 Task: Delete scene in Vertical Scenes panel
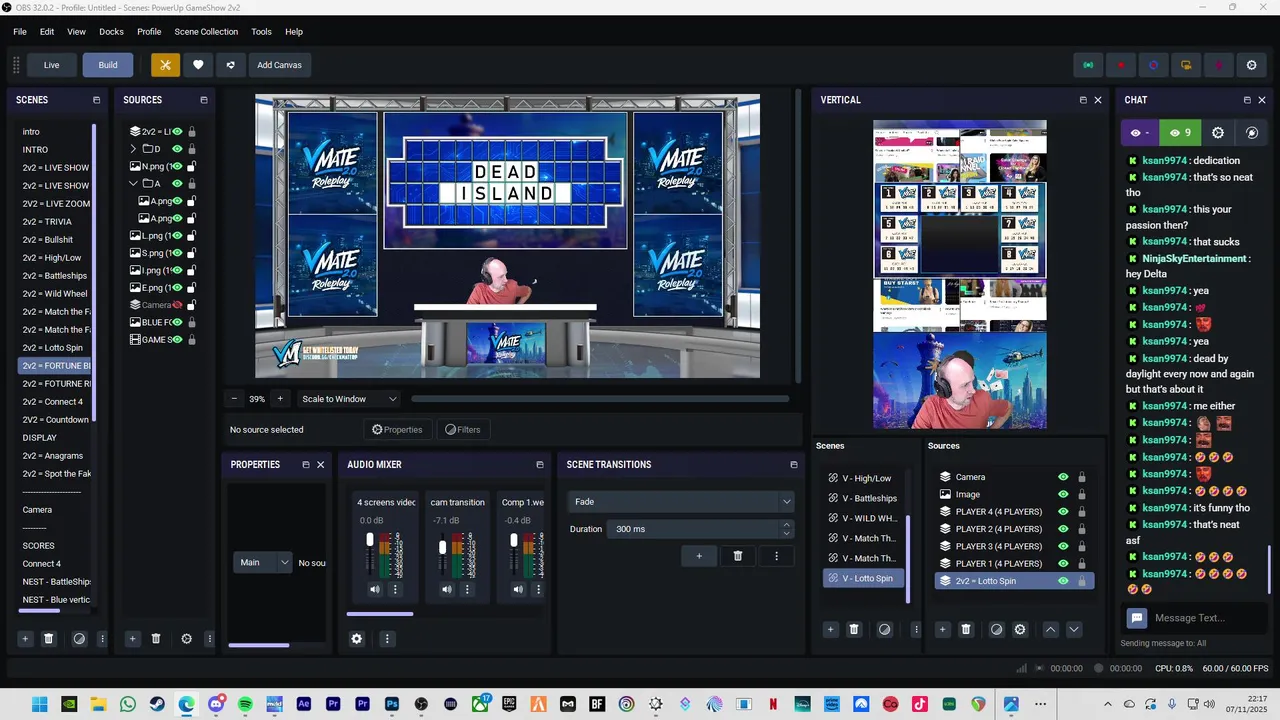click(x=854, y=629)
